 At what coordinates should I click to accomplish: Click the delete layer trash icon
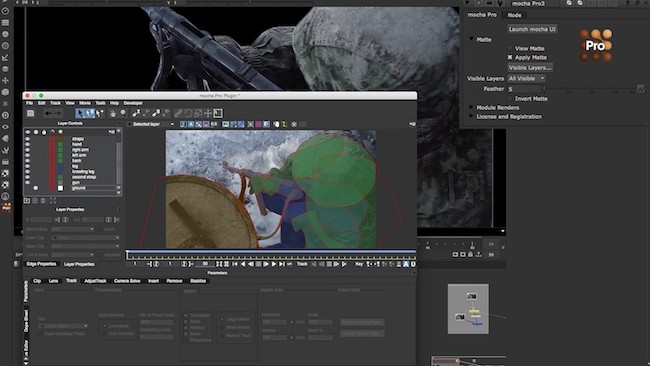[43, 201]
